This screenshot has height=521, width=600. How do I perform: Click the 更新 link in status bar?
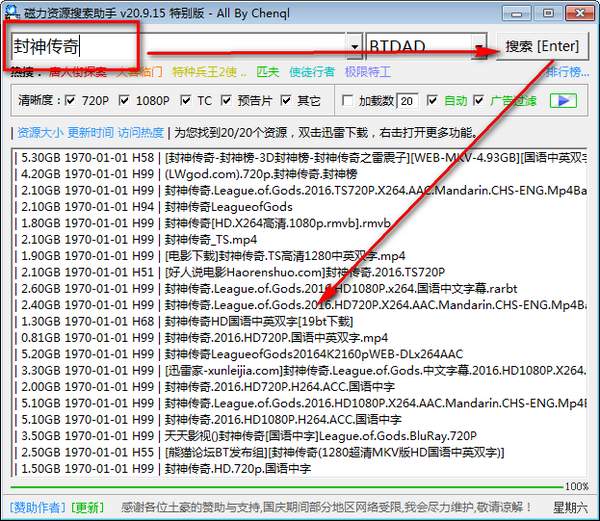(x=88, y=508)
